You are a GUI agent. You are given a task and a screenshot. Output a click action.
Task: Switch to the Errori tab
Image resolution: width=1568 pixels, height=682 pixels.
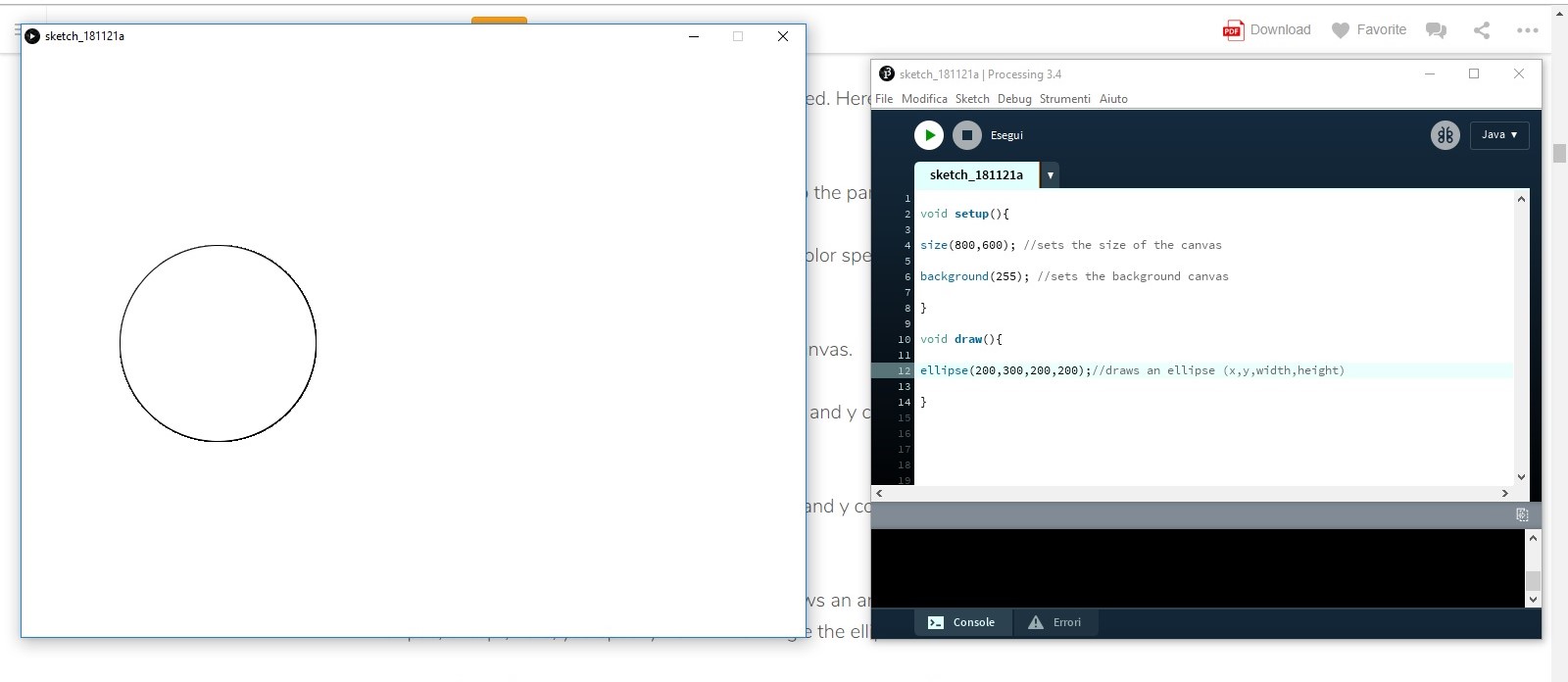(x=1054, y=622)
